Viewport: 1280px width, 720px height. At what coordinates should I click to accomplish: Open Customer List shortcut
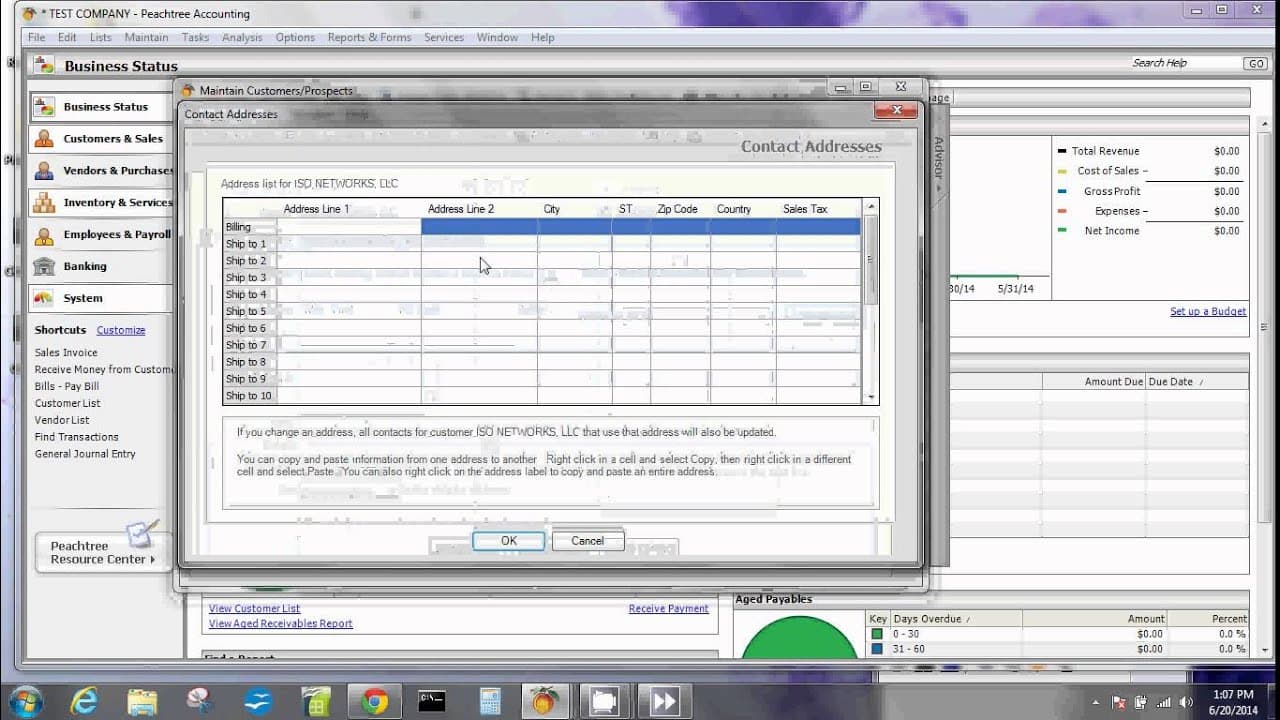pos(68,404)
